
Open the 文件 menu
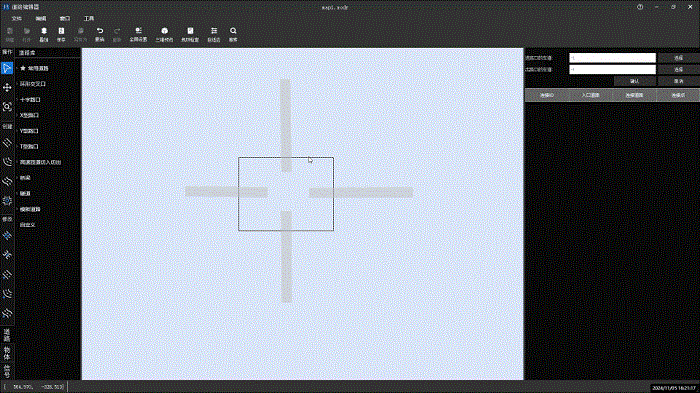[17, 18]
